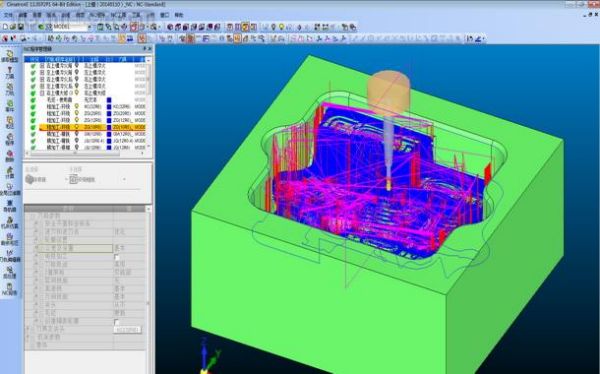This screenshot has height=374, width=600.
Task: Click green check status of 毛坯 stock row
Action: coord(33,100)
